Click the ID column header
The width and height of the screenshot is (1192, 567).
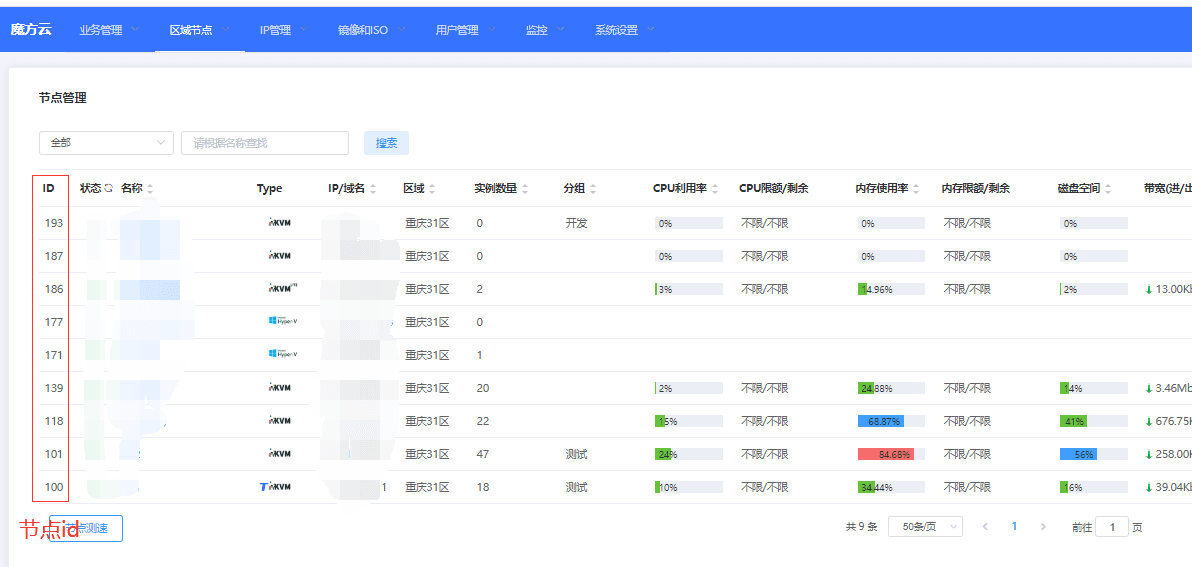48,188
